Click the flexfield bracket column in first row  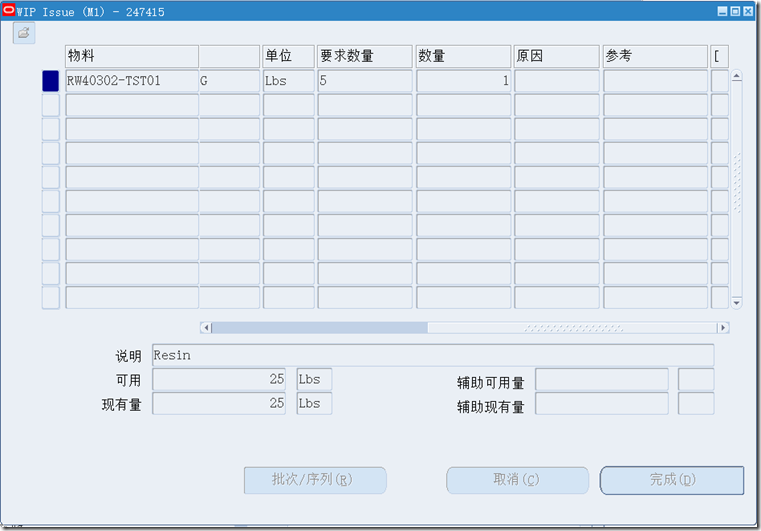click(x=720, y=81)
